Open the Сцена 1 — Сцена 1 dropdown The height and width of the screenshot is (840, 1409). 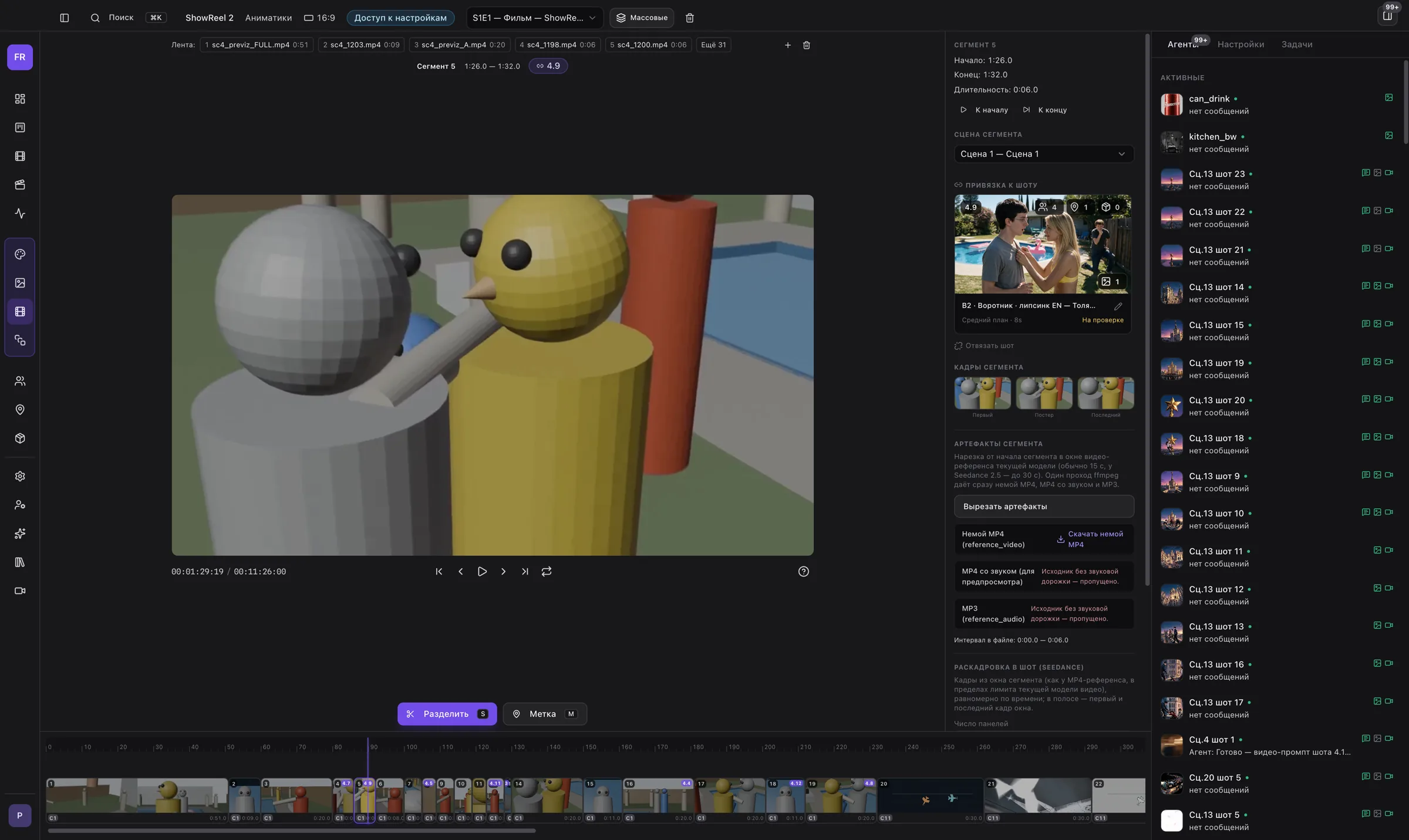pos(1044,154)
